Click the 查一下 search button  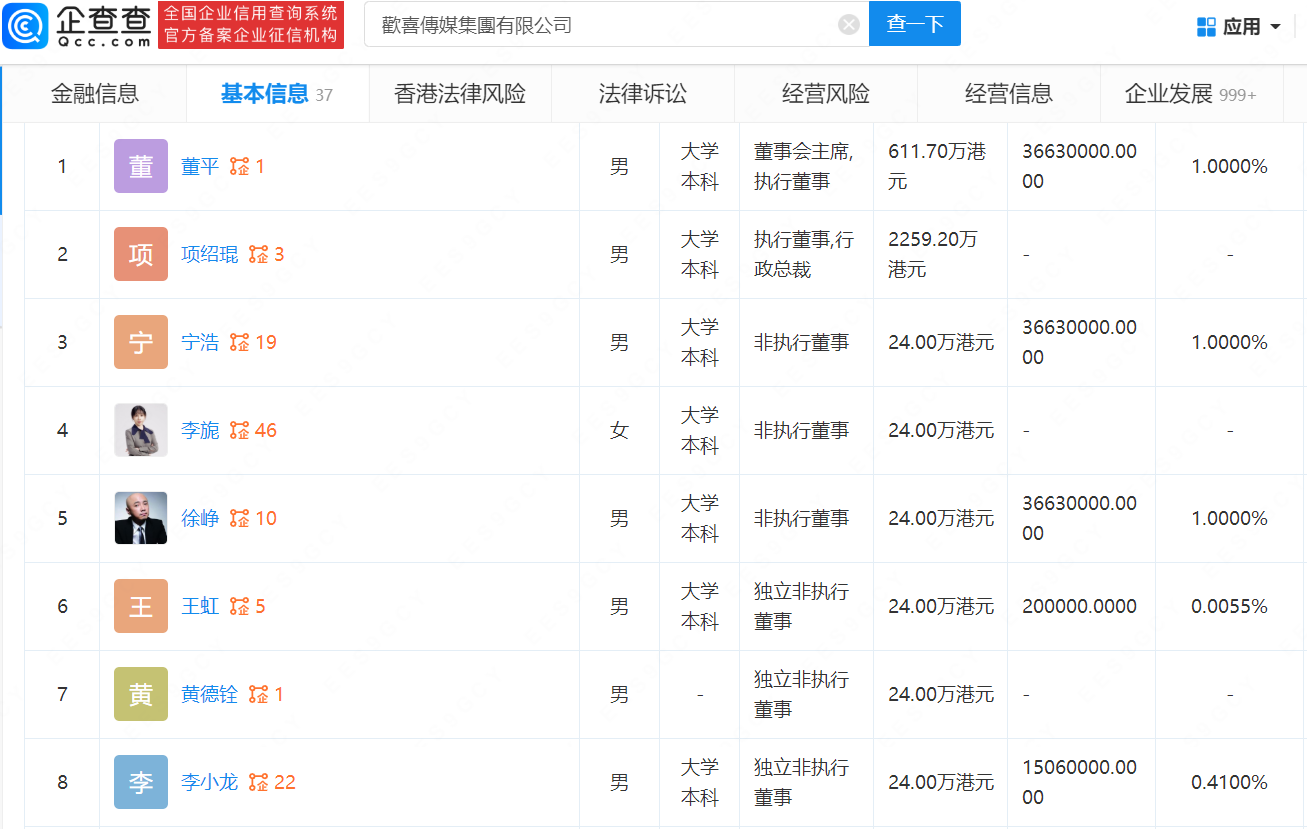pyautogui.click(x=915, y=24)
